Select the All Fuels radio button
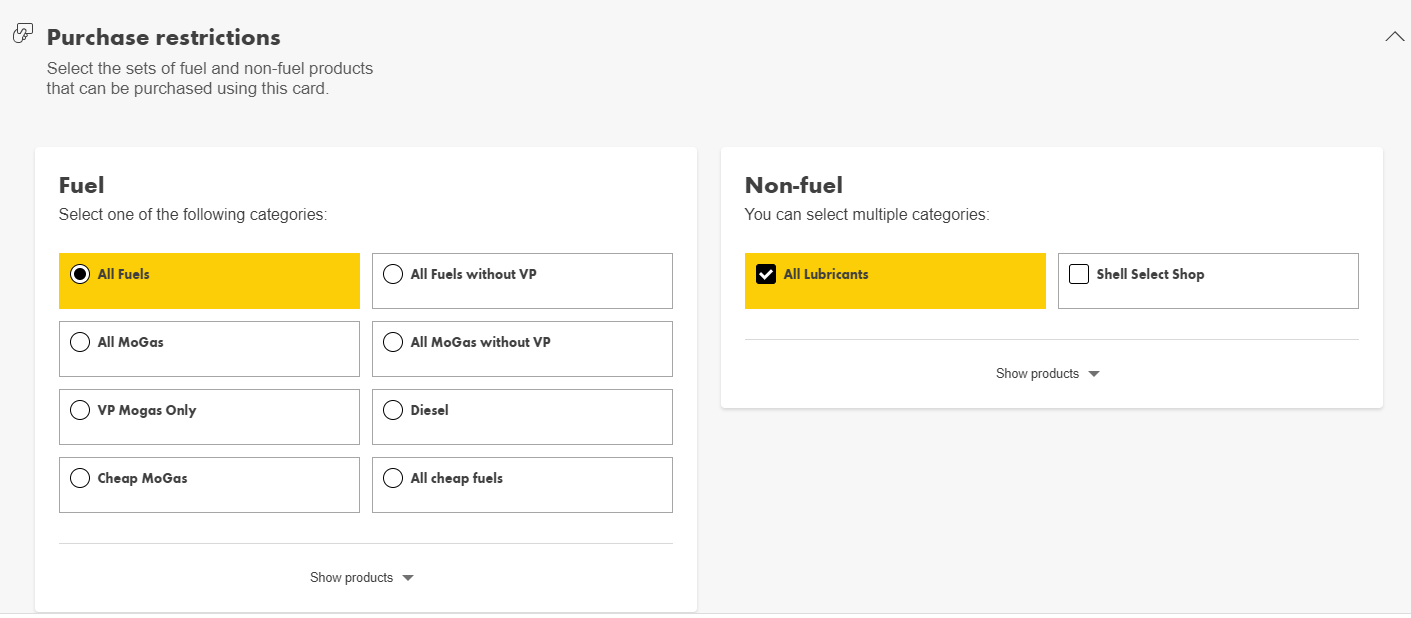Viewport: 1411px width, 618px height. [x=80, y=274]
